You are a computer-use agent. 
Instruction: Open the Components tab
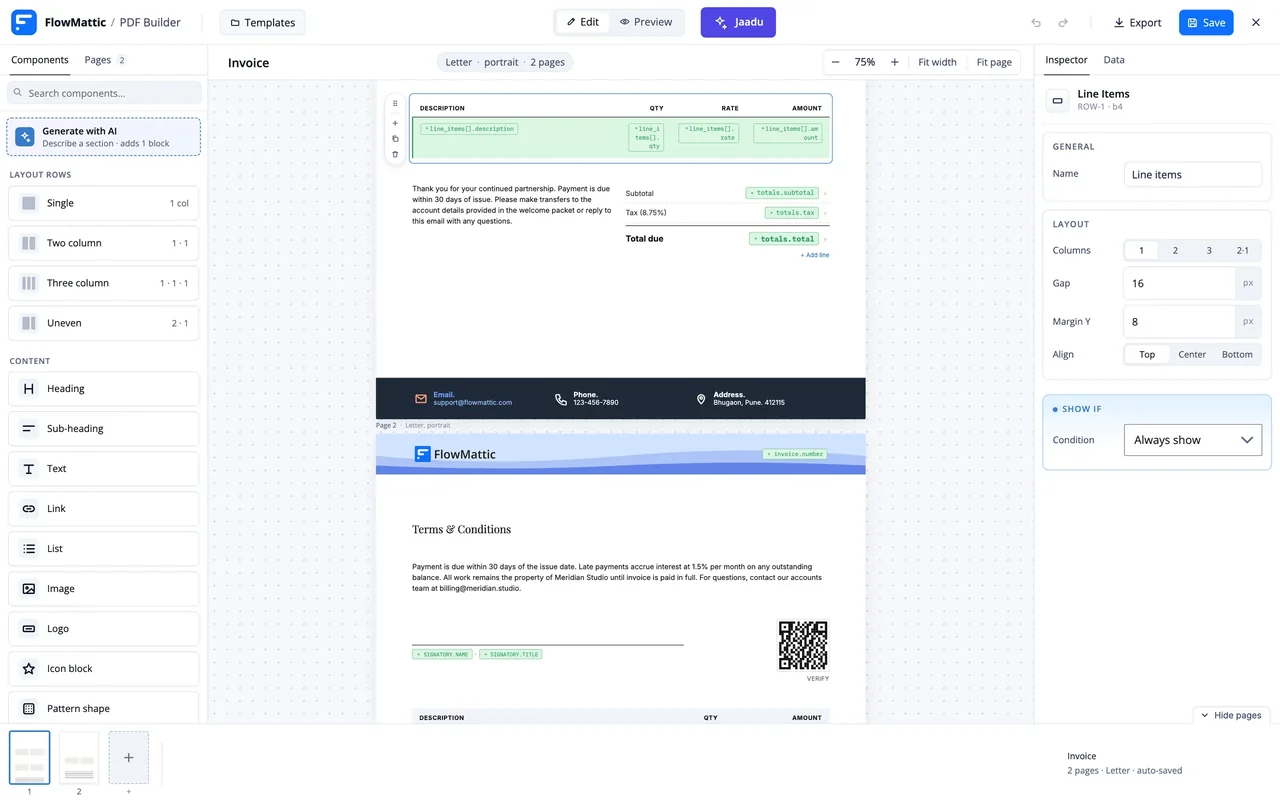point(40,60)
